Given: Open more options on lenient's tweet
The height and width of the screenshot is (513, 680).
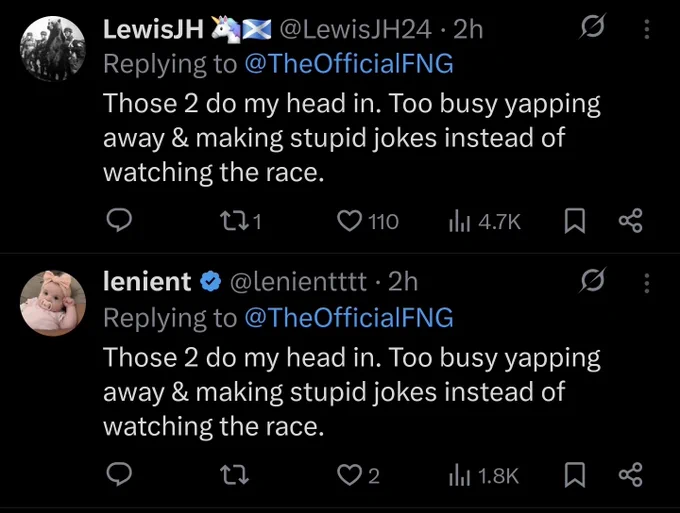Looking at the screenshot, I should pyautogui.click(x=647, y=283).
